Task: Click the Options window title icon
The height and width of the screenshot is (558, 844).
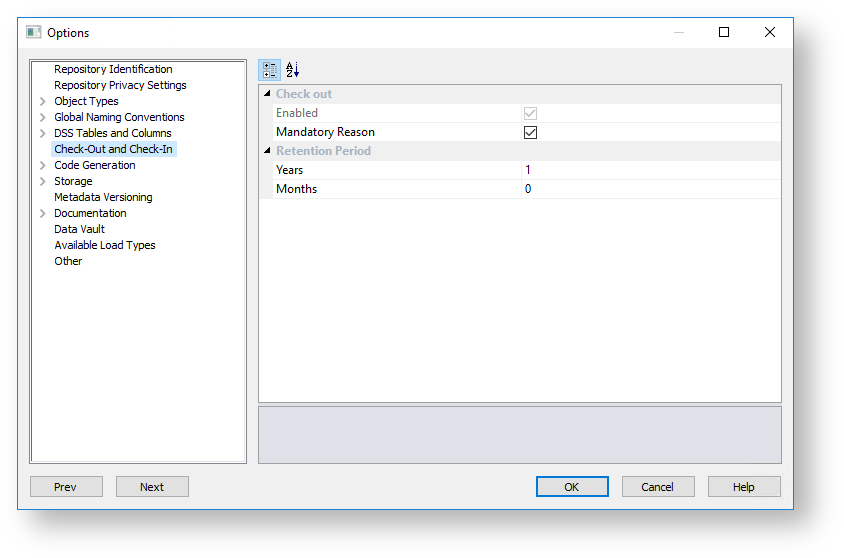Action: click(33, 33)
